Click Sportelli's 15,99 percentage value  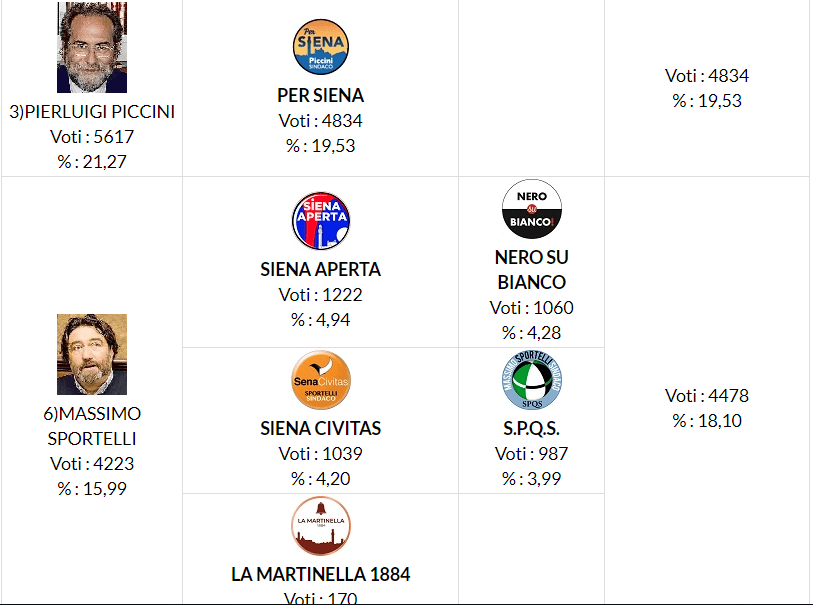click(92, 489)
